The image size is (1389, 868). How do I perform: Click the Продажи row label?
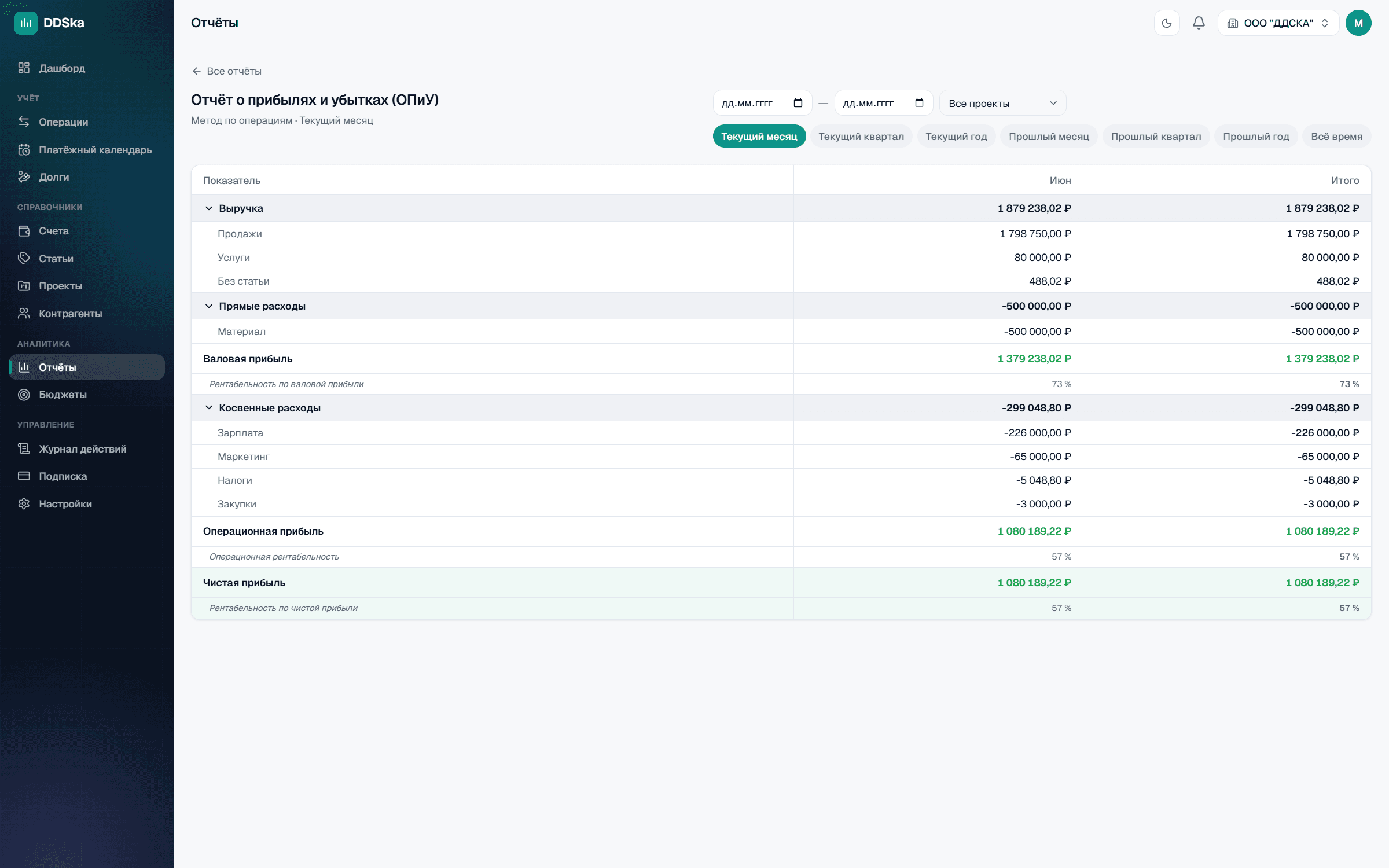tap(240, 234)
